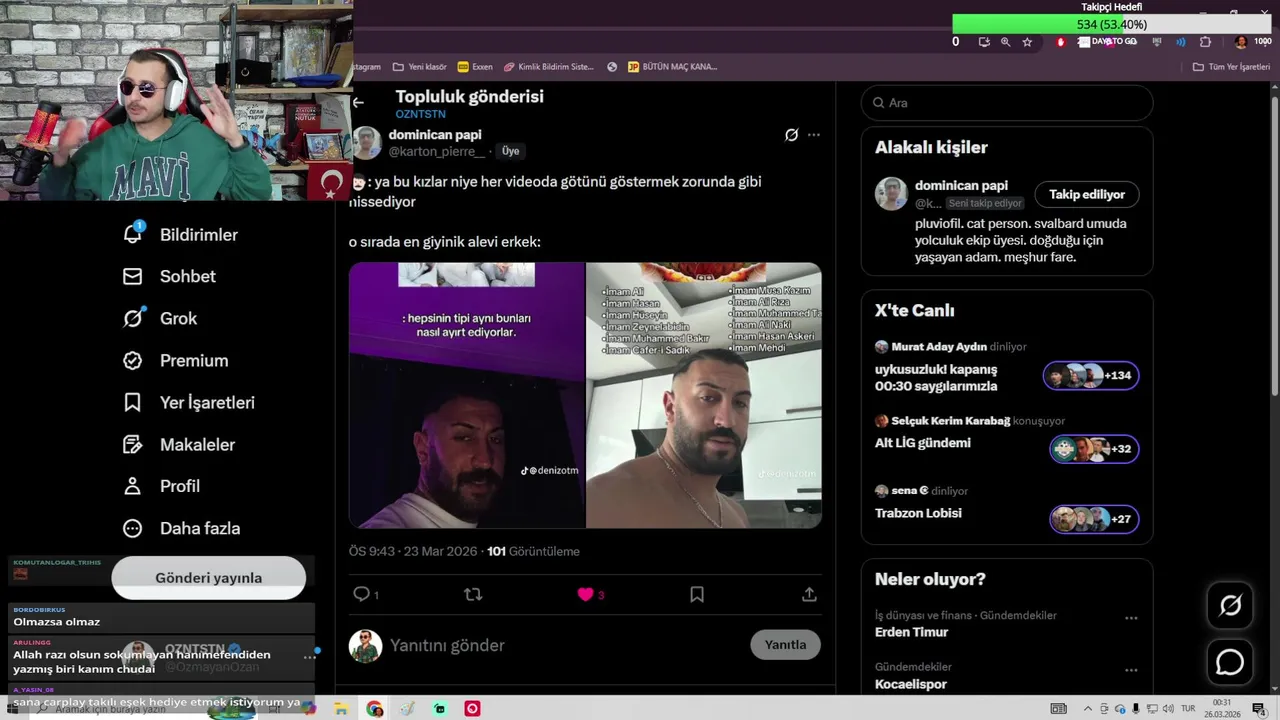This screenshot has height=720, width=1280.
Task: Open the Alt LİG gündemi live space
Action: click(923, 443)
